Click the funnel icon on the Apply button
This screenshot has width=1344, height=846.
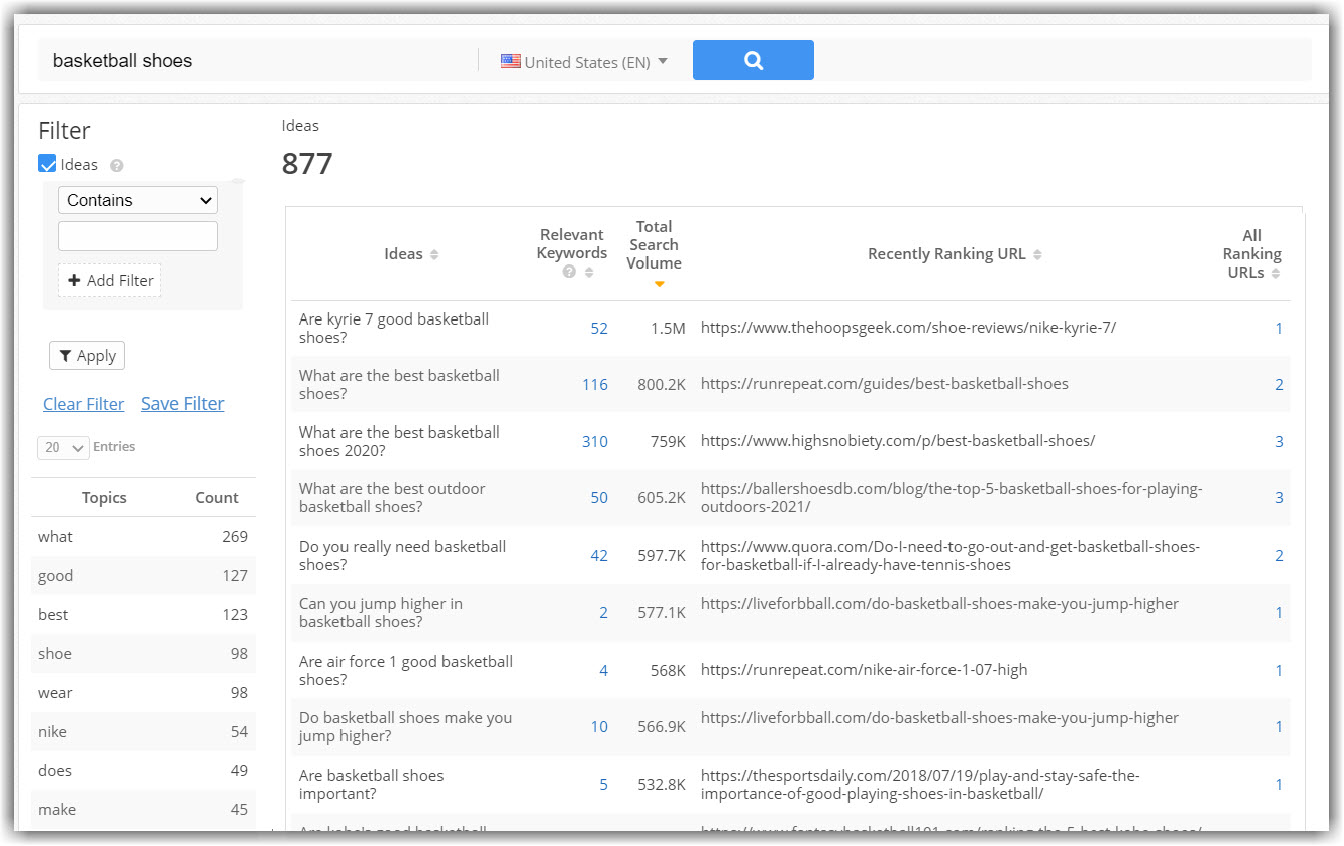point(66,355)
